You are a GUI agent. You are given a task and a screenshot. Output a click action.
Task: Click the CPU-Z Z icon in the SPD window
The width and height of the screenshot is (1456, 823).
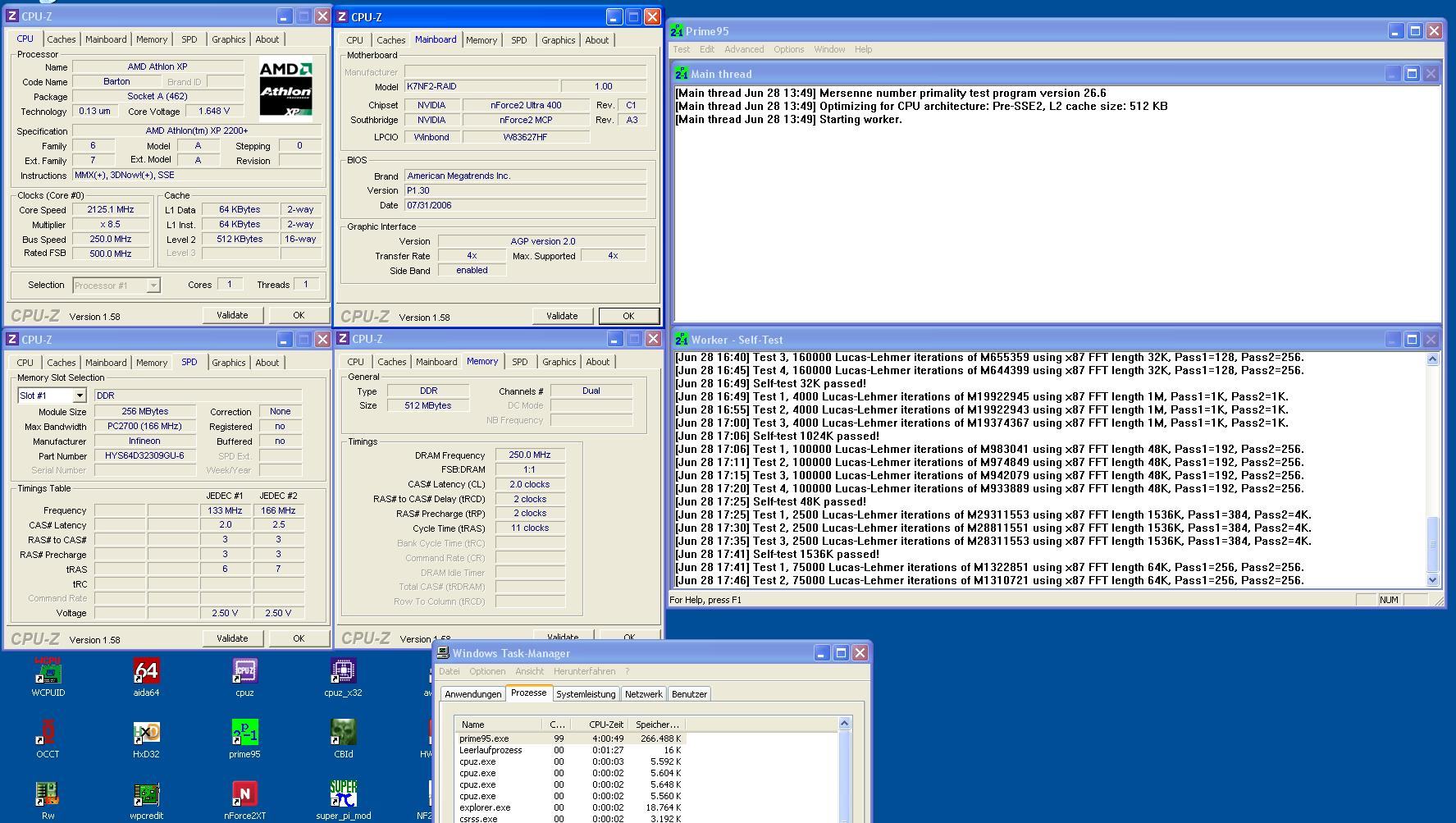pyautogui.click(x=12, y=340)
